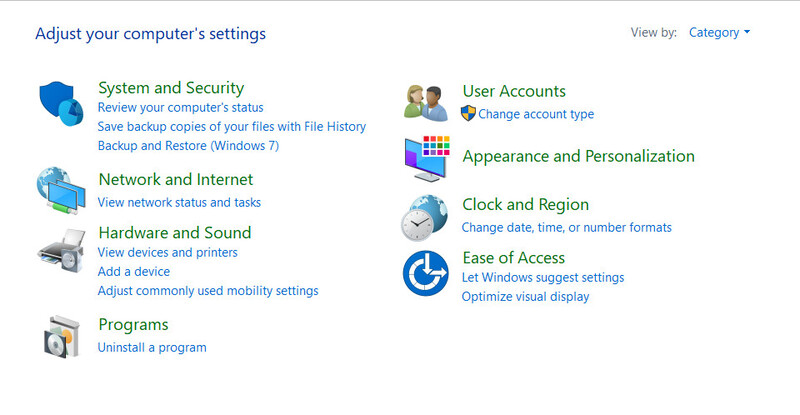
Task: Open the Programs heading
Action: pyautogui.click(x=133, y=325)
